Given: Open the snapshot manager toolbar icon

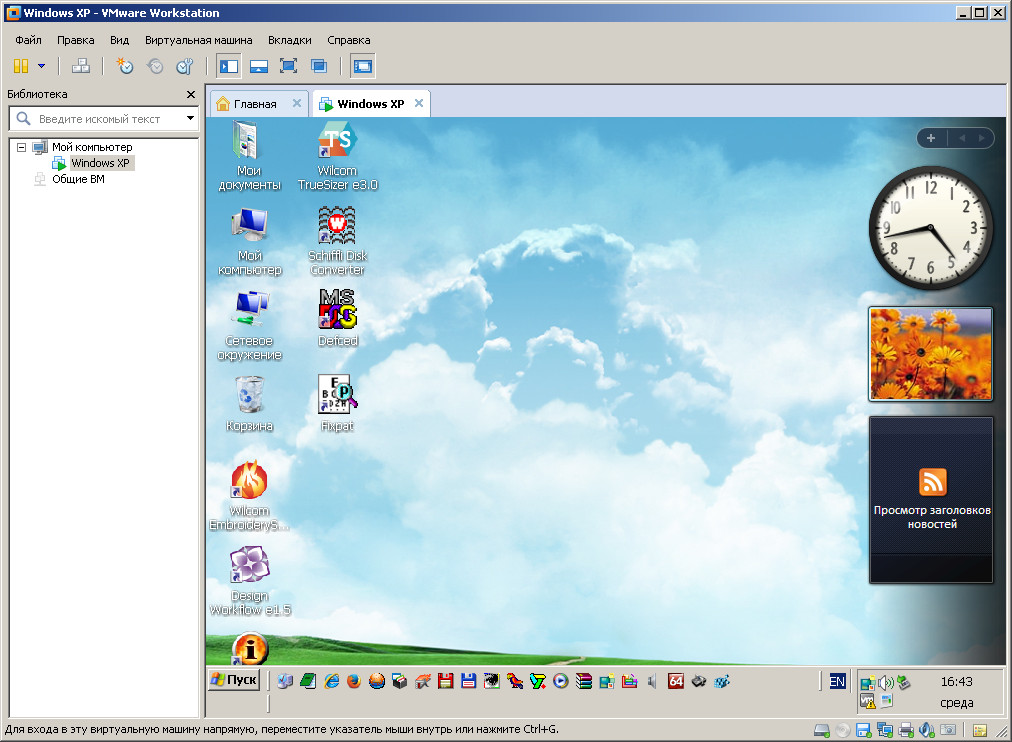Looking at the screenshot, I should pos(185,66).
